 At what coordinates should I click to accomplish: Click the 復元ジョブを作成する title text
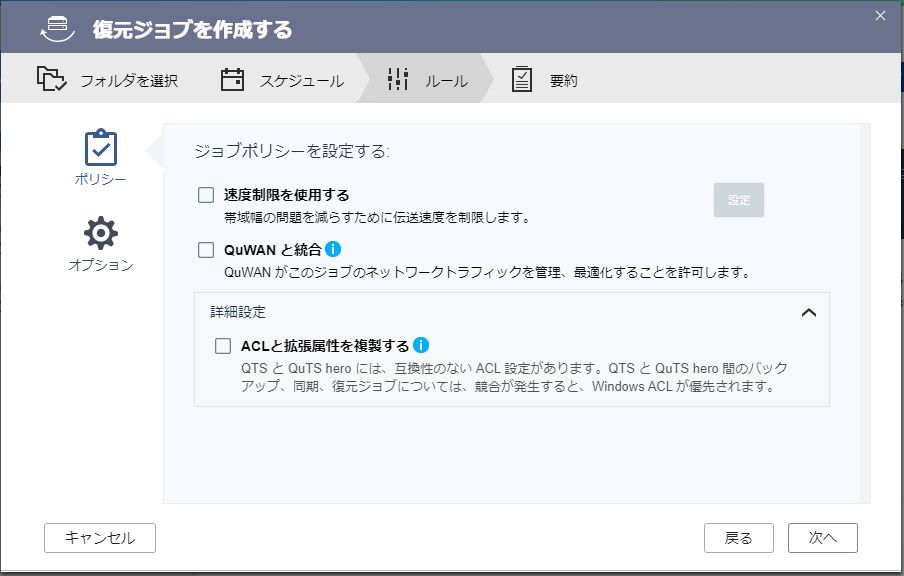click(x=193, y=29)
